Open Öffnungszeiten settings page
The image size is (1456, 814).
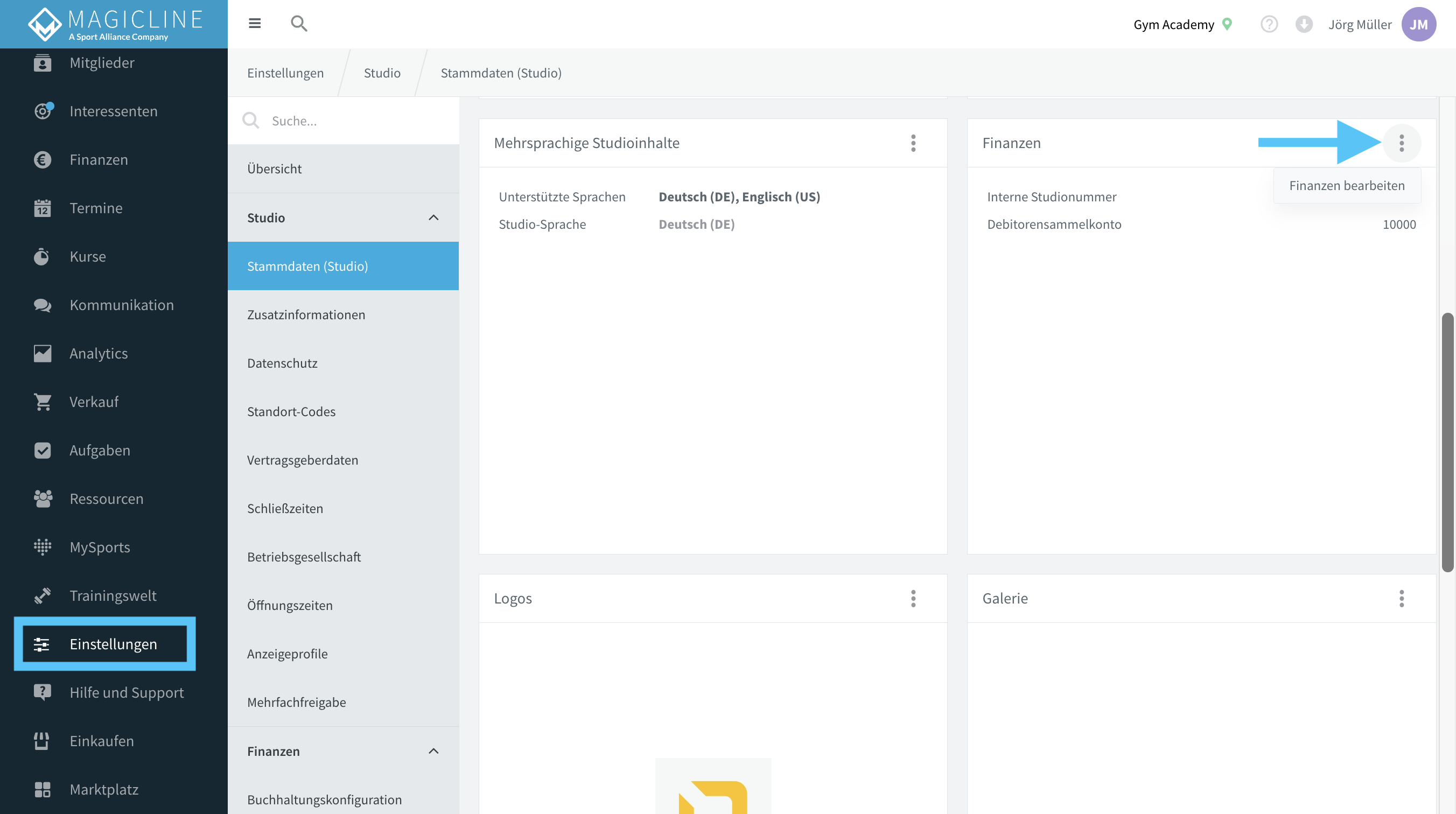pyautogui.click(x=343, y=606)
